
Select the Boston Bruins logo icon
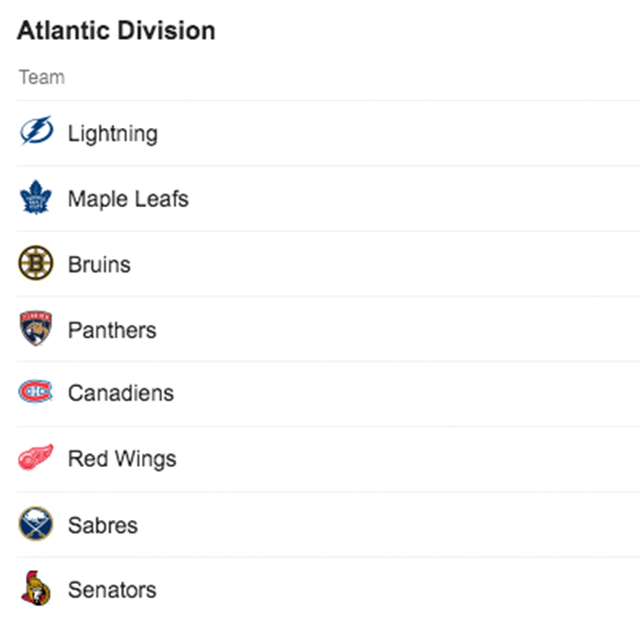(35, 264)
